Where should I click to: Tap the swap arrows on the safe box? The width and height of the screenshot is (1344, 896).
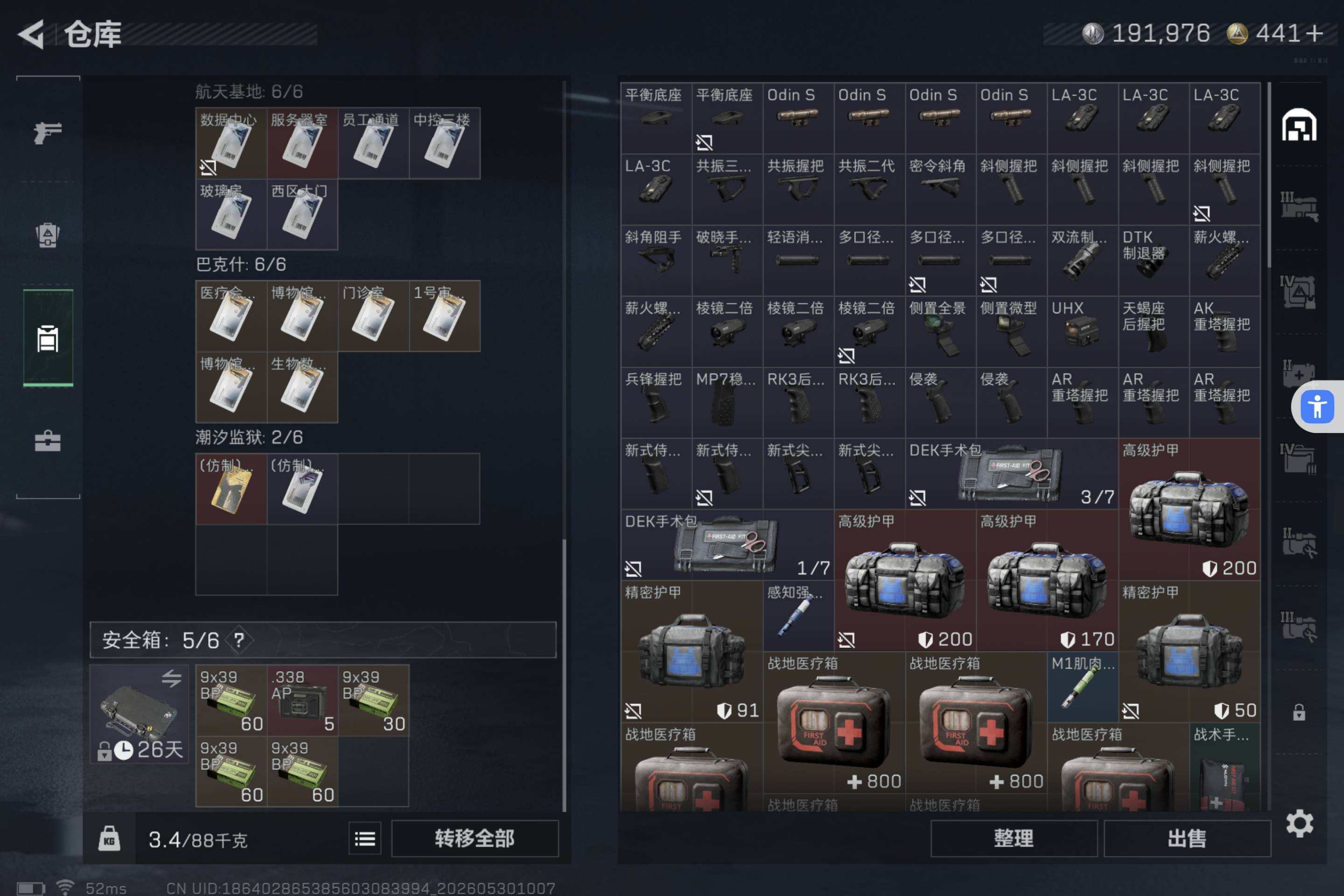[171, 678]
